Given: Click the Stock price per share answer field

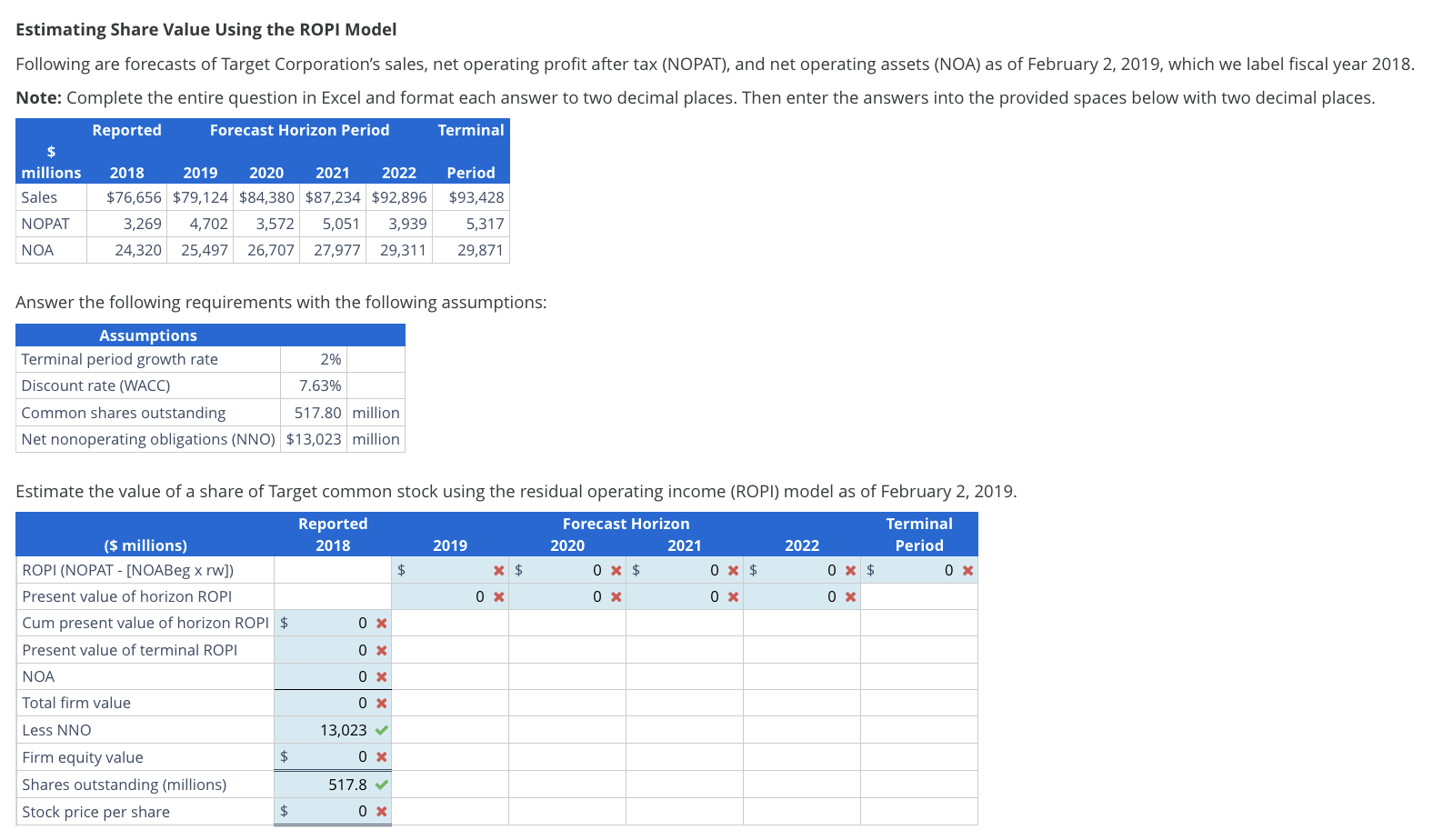Looking at the screenshot, I should (x=333, y=811).
